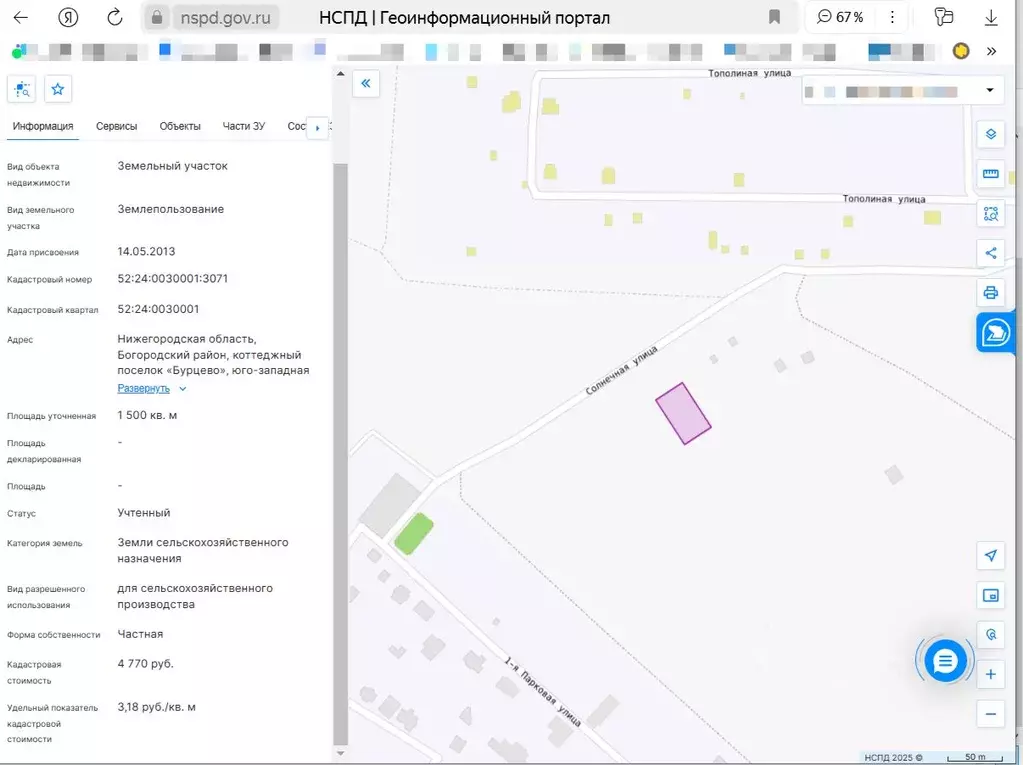Open the overview mini-map tool
Viewport: 1023px width, 765px height.
pos(990,595)
